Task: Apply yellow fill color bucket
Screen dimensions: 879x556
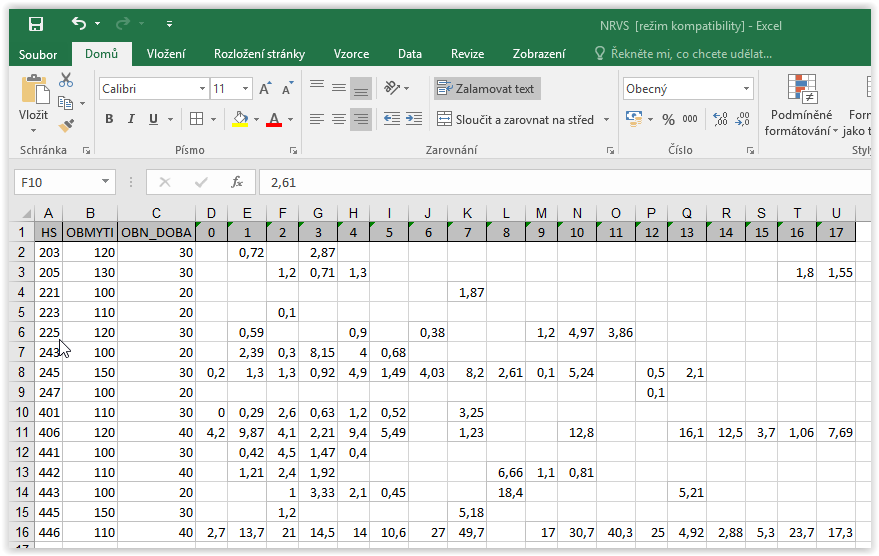Action: 240,119
